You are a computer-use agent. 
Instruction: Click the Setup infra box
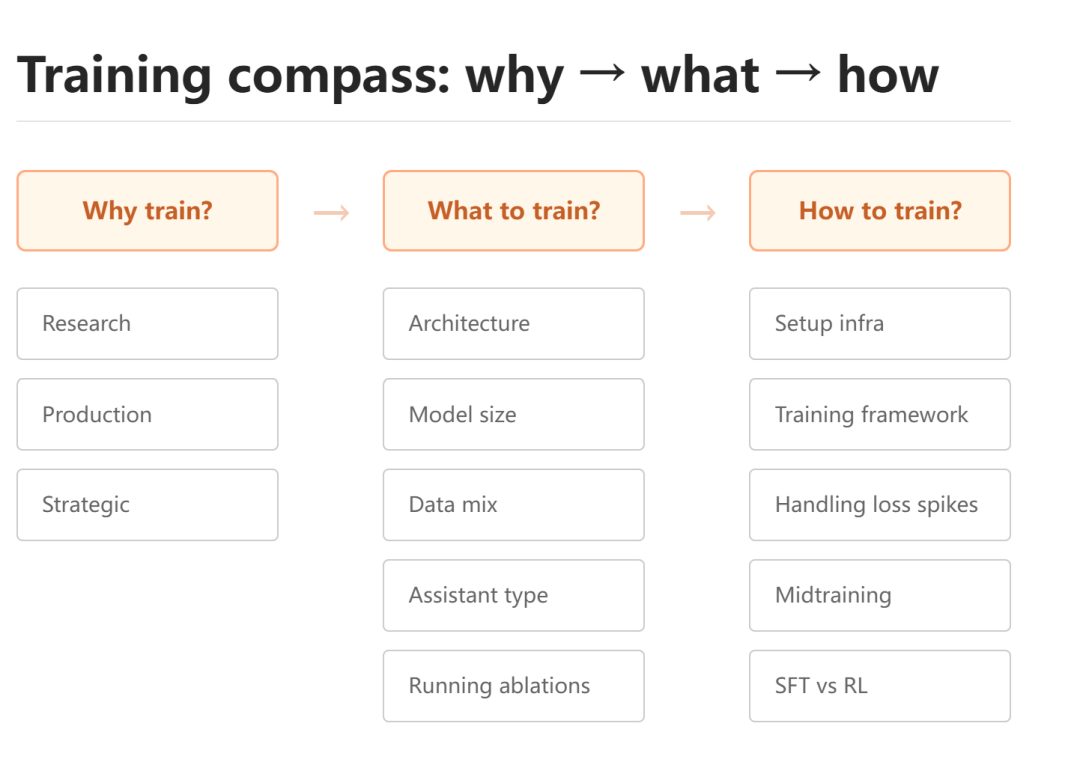(x=879, y=324)
